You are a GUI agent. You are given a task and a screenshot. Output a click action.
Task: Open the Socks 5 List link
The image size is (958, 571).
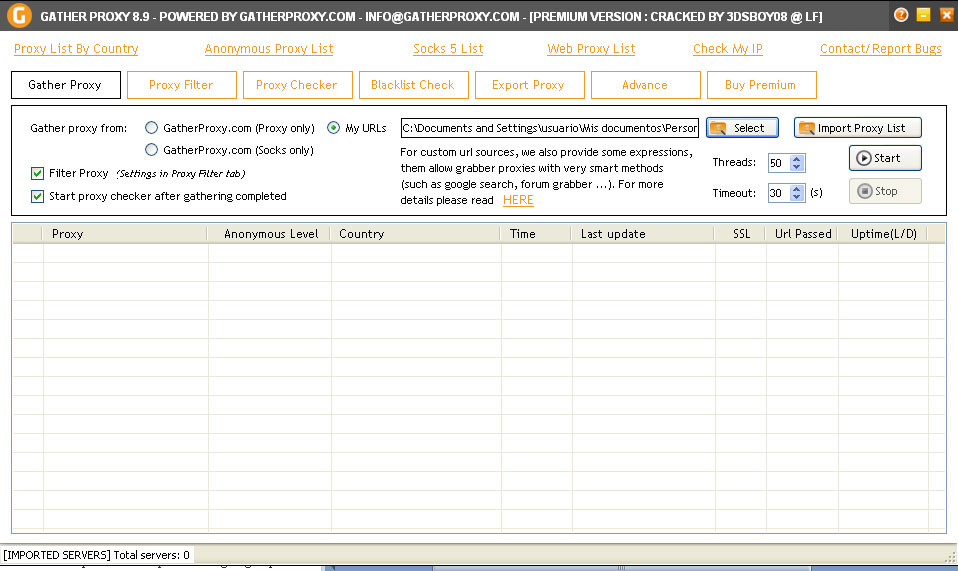(x=448, y=49)
